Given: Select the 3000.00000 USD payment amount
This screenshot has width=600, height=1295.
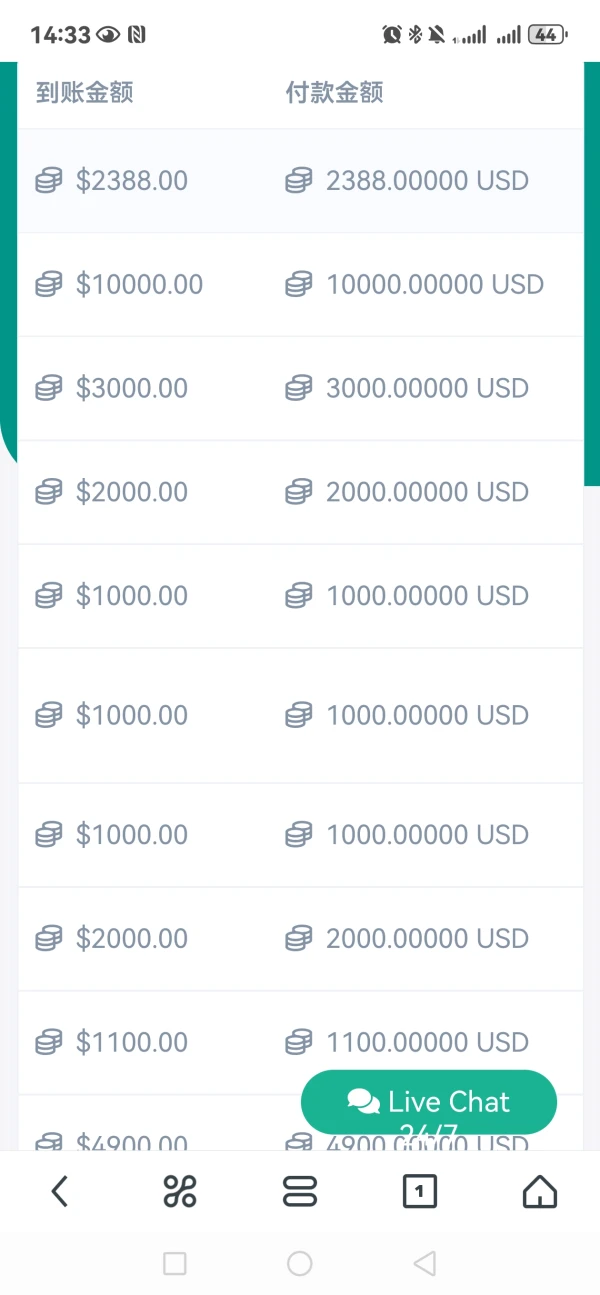Looking at the screenshot, I should click(427, 388).
